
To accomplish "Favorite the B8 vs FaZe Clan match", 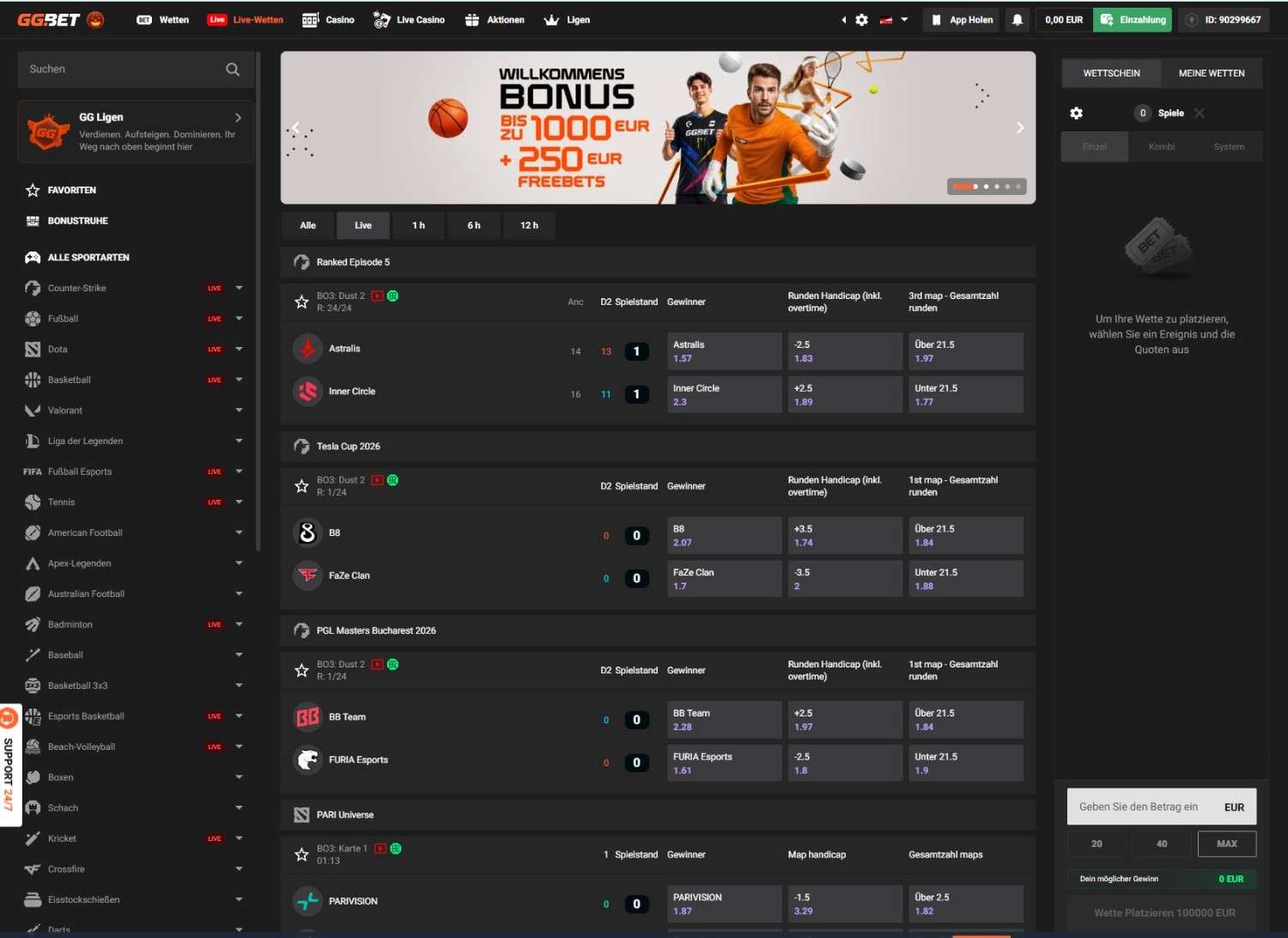I will (x=301, y=486).
